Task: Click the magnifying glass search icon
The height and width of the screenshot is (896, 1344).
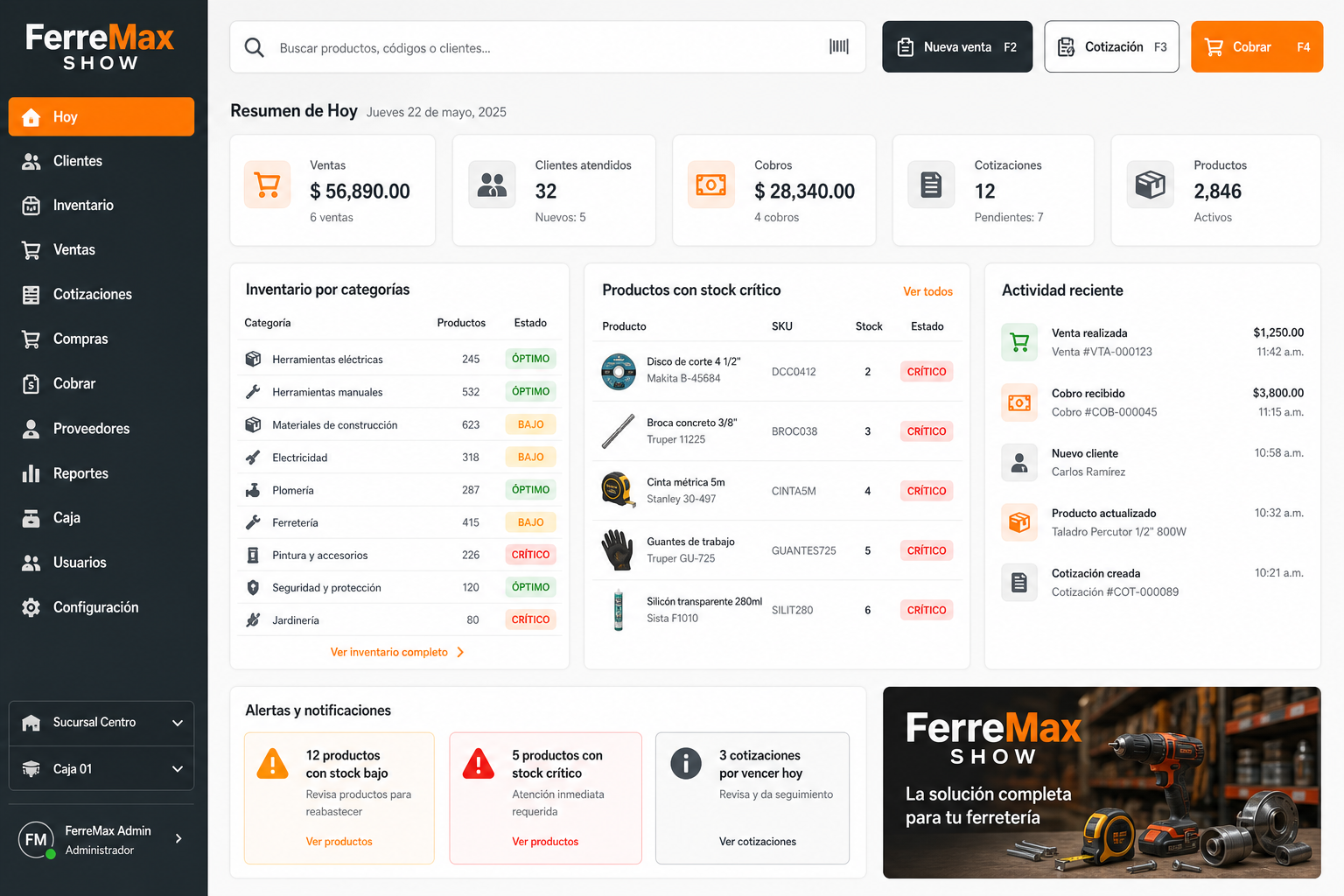Action: pos(255,47)
